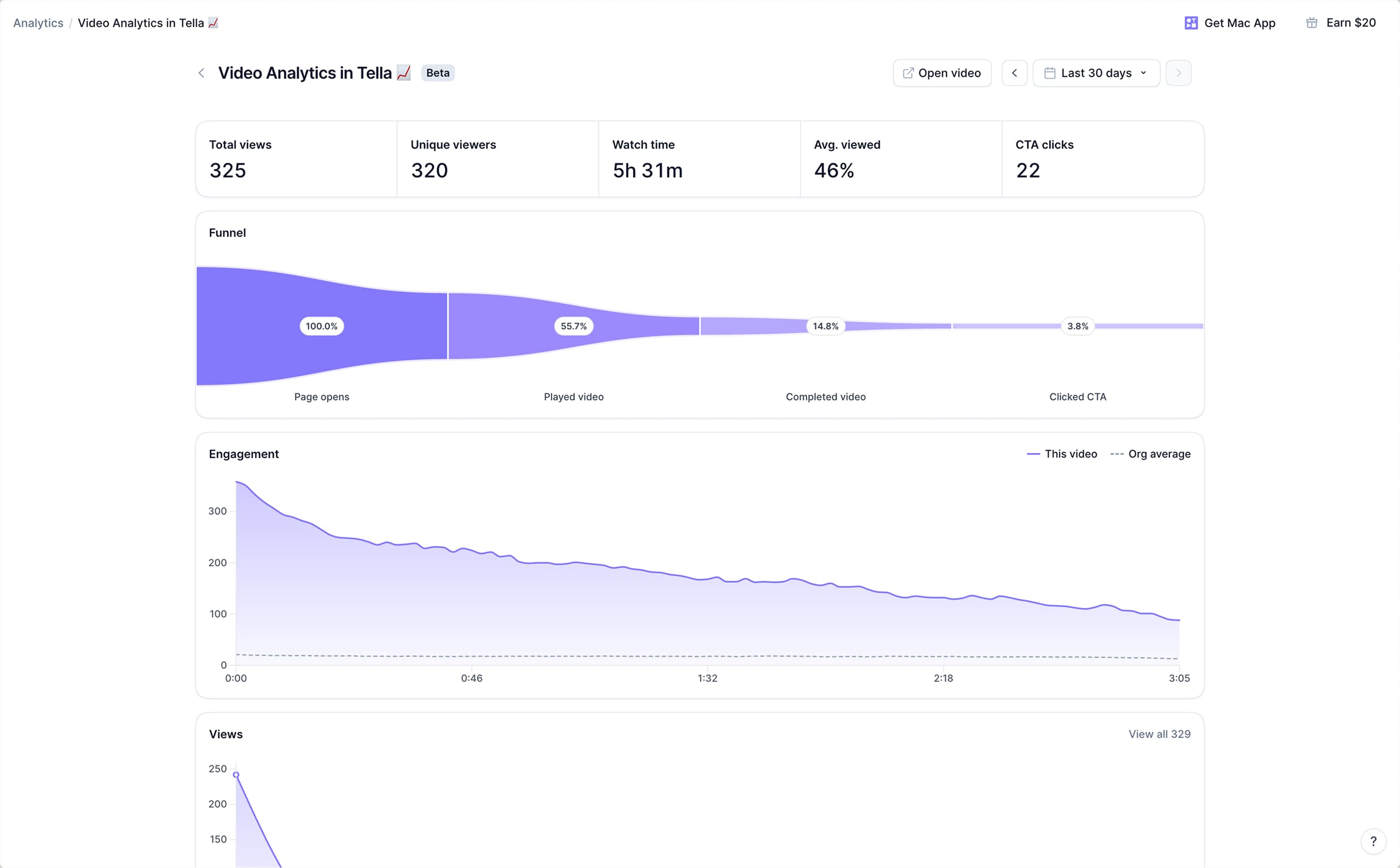This screenshot has height=868, width=1400.
Task: Click the next date range arrow
Action: pos(1178,73)
